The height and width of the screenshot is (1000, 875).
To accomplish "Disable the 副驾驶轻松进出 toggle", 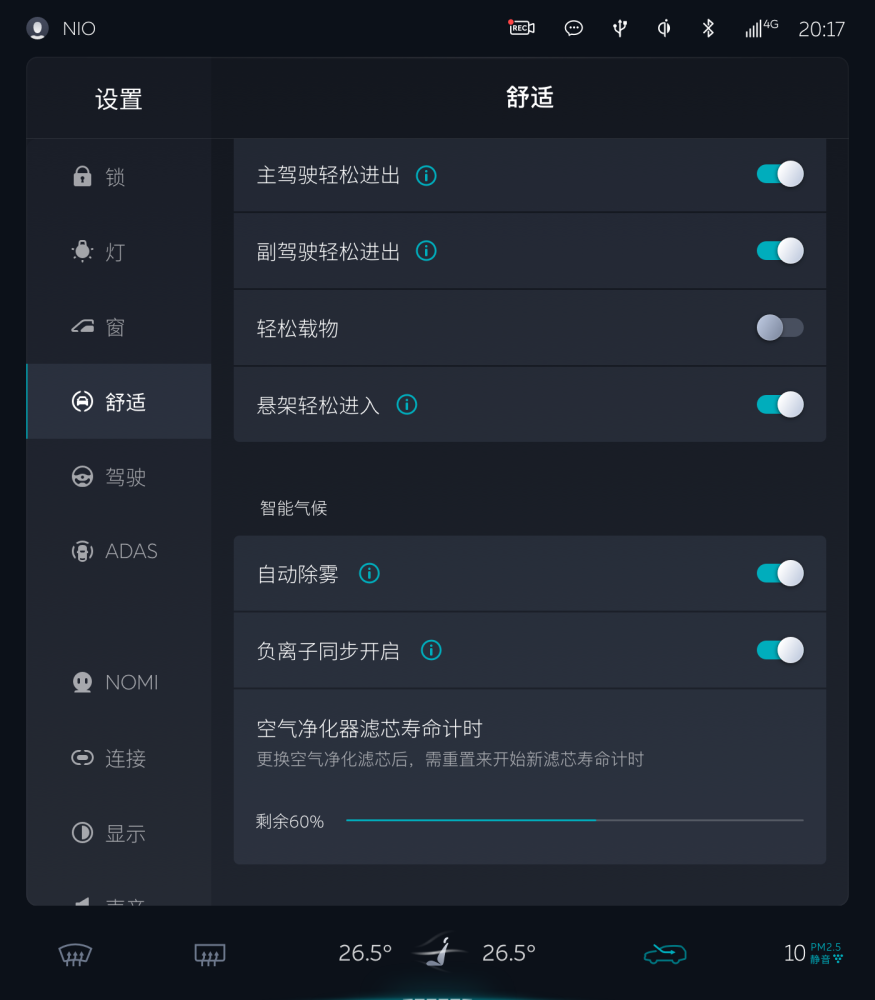I will coord(780,251).
